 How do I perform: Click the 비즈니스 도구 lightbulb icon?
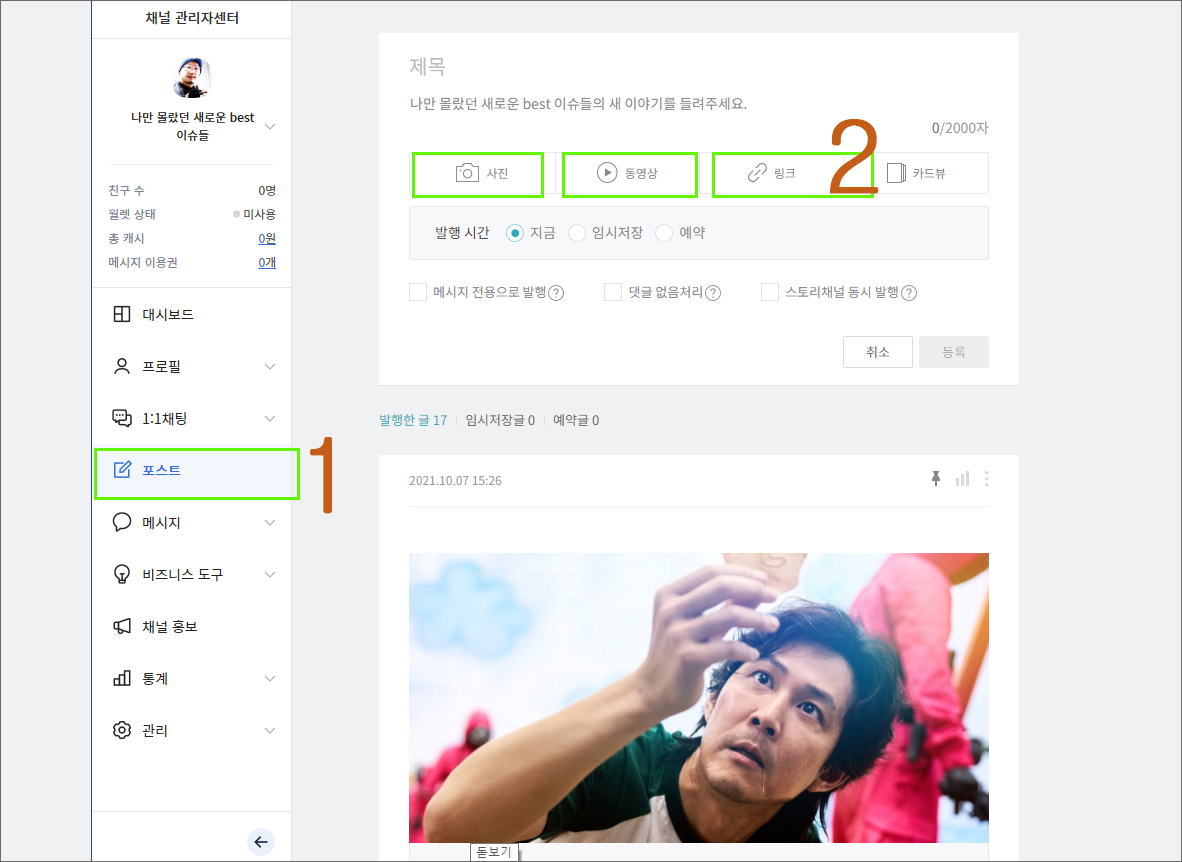coord(121,575)
